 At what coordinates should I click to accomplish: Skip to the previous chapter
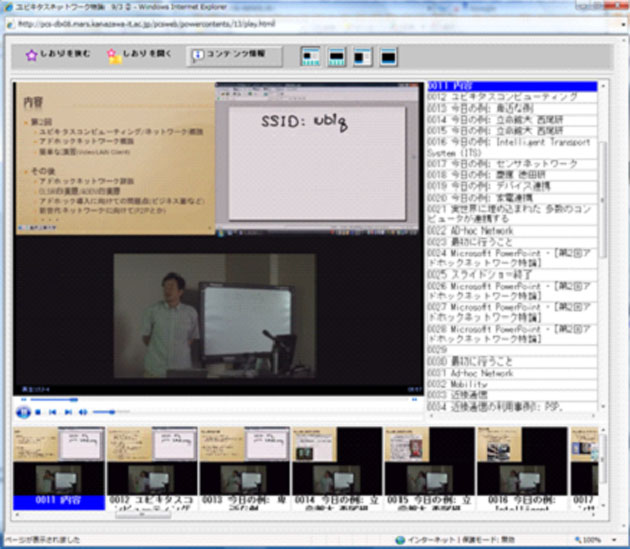click(52, 412)
